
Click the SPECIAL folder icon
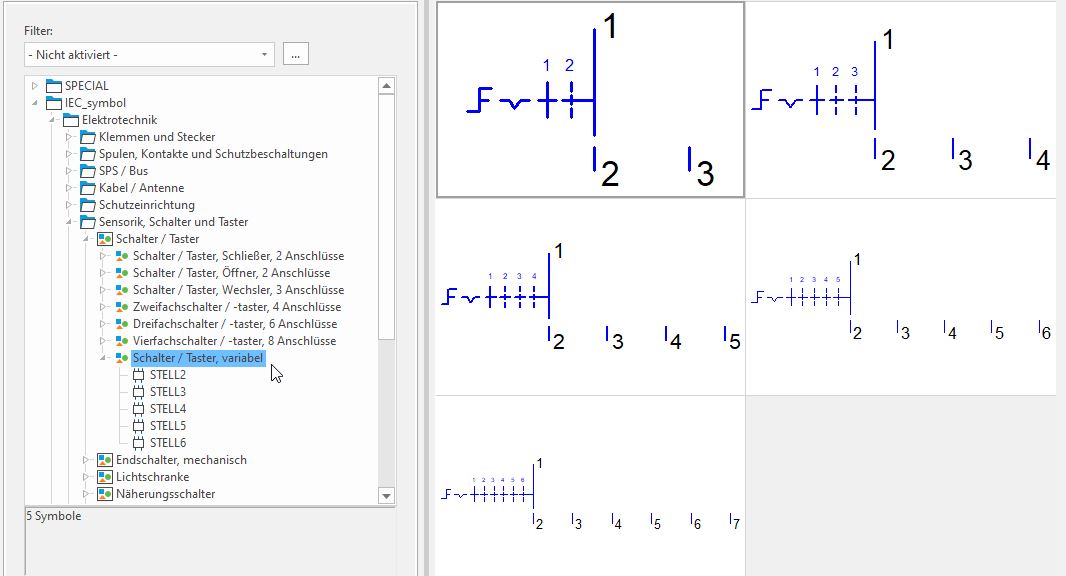(x=54, y=86)
